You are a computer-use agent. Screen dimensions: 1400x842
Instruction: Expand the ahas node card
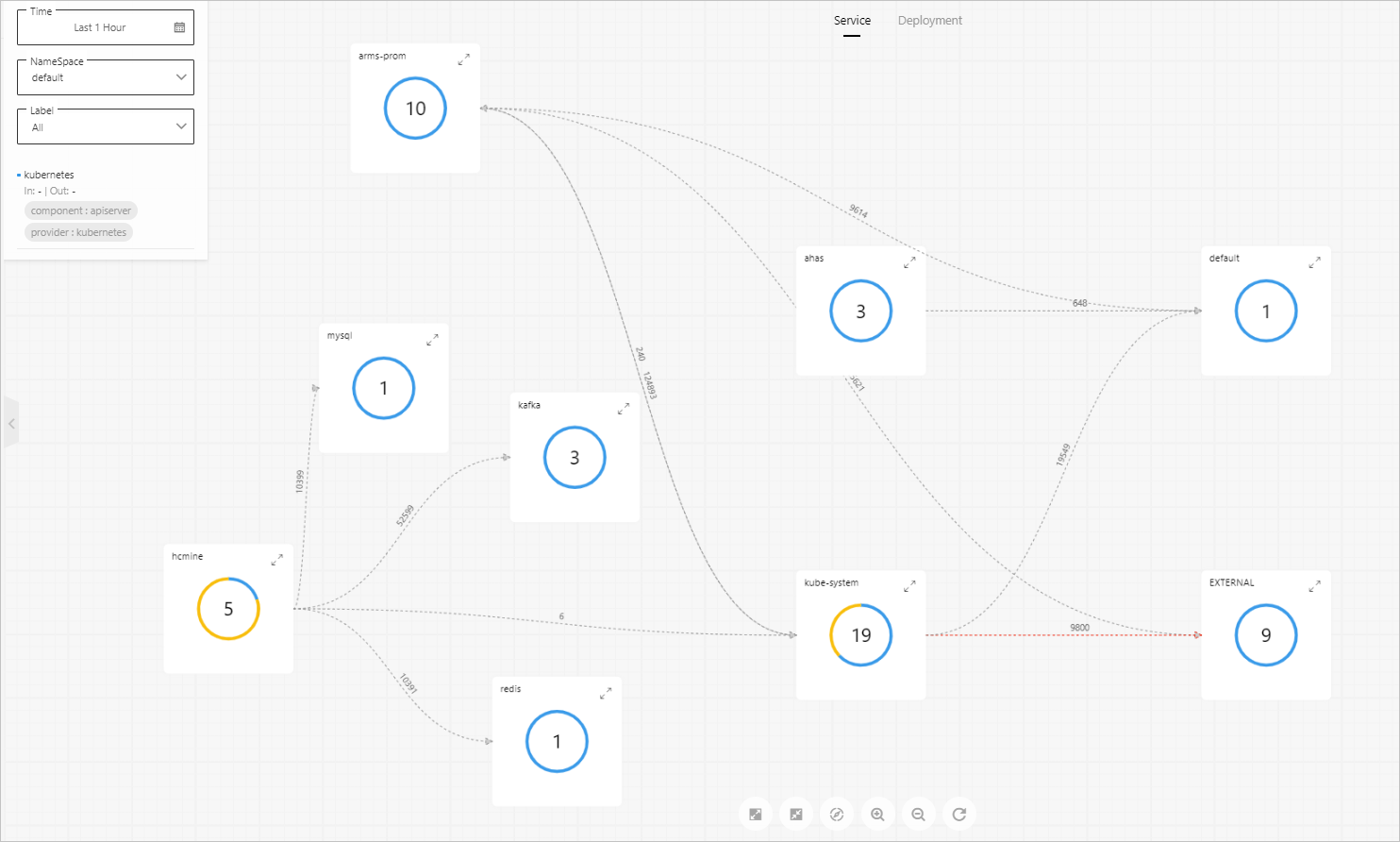[x=909, y=262]
